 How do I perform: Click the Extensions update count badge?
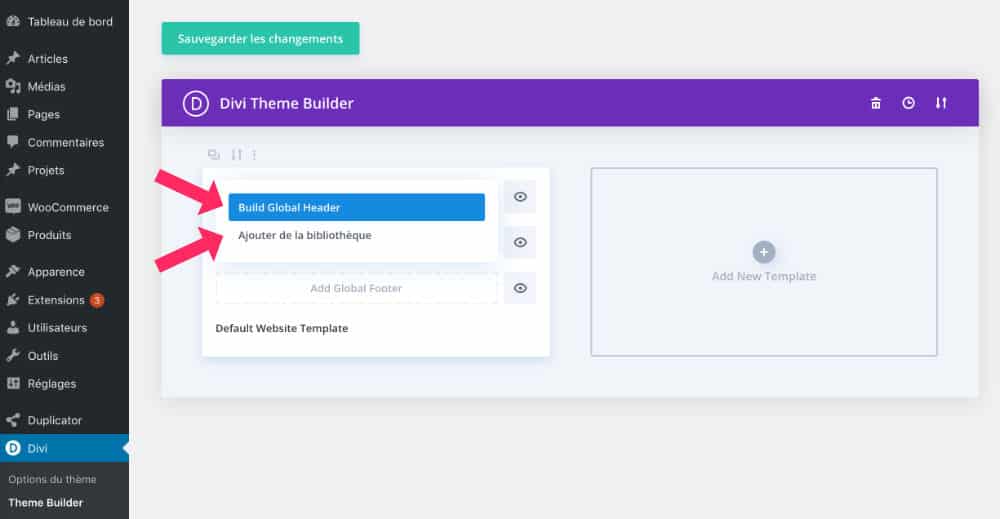(97, 300)
